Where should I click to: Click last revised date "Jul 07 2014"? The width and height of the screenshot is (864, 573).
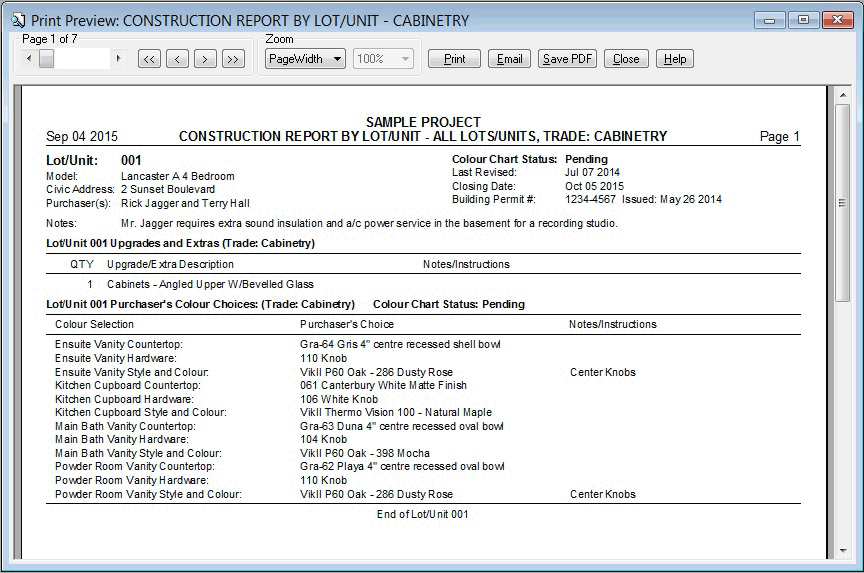click(592, 172)
